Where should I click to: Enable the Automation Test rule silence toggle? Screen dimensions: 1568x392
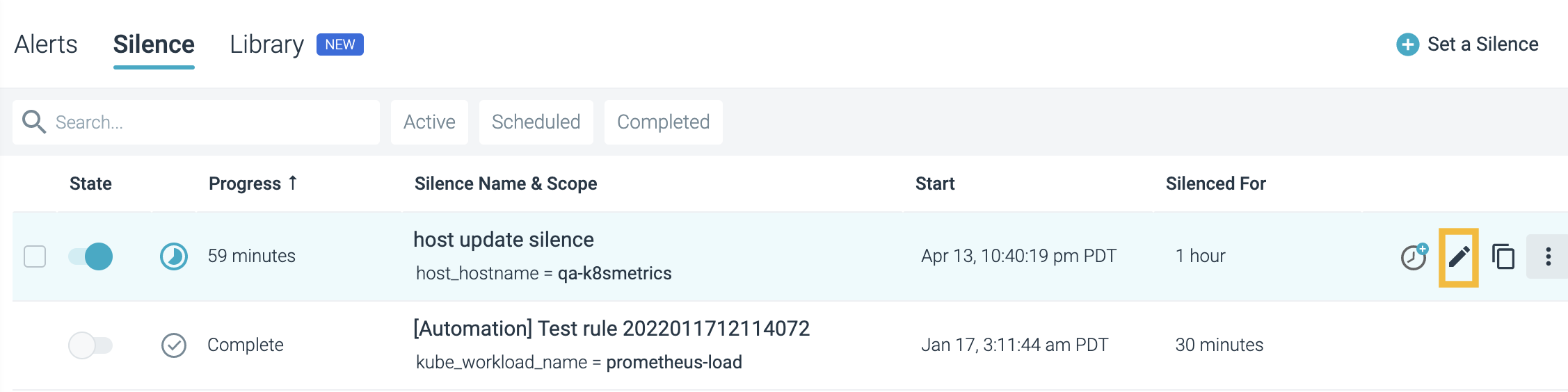90,345
